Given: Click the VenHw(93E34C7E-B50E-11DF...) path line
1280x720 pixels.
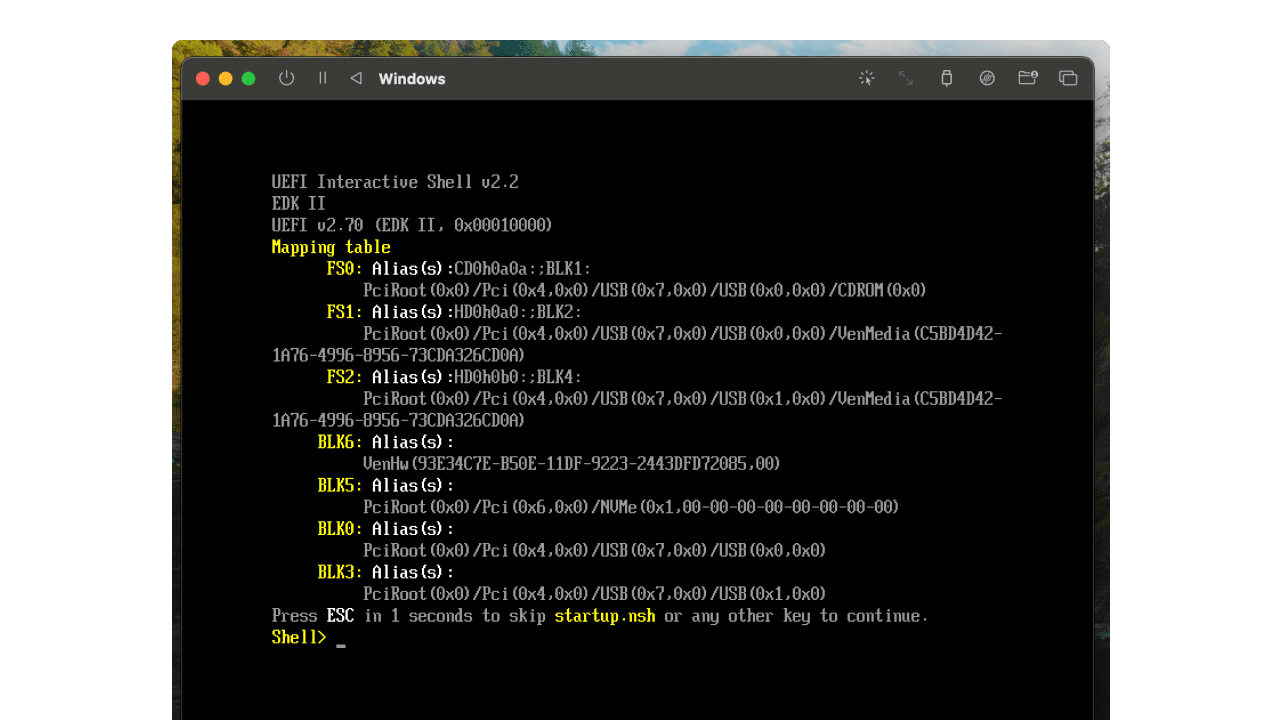Looking at the screenshot, I should (572, 464).
